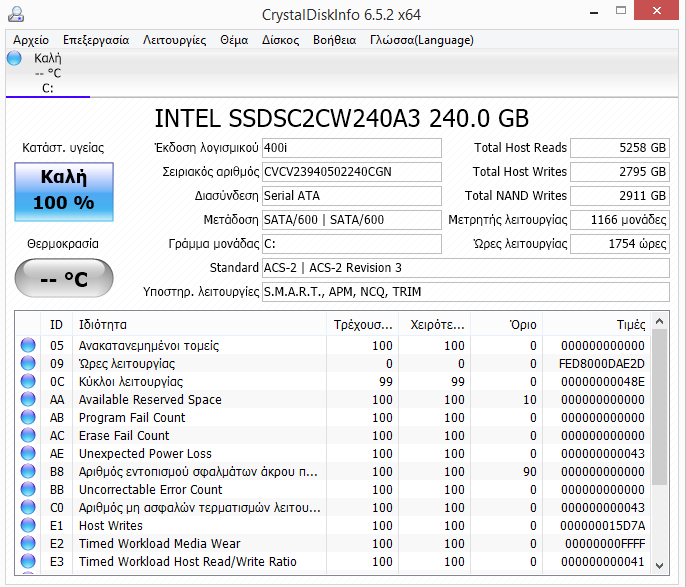Click the drive letter field showing C:
This screenshot has width=686, height=587.
pos(352,244)
